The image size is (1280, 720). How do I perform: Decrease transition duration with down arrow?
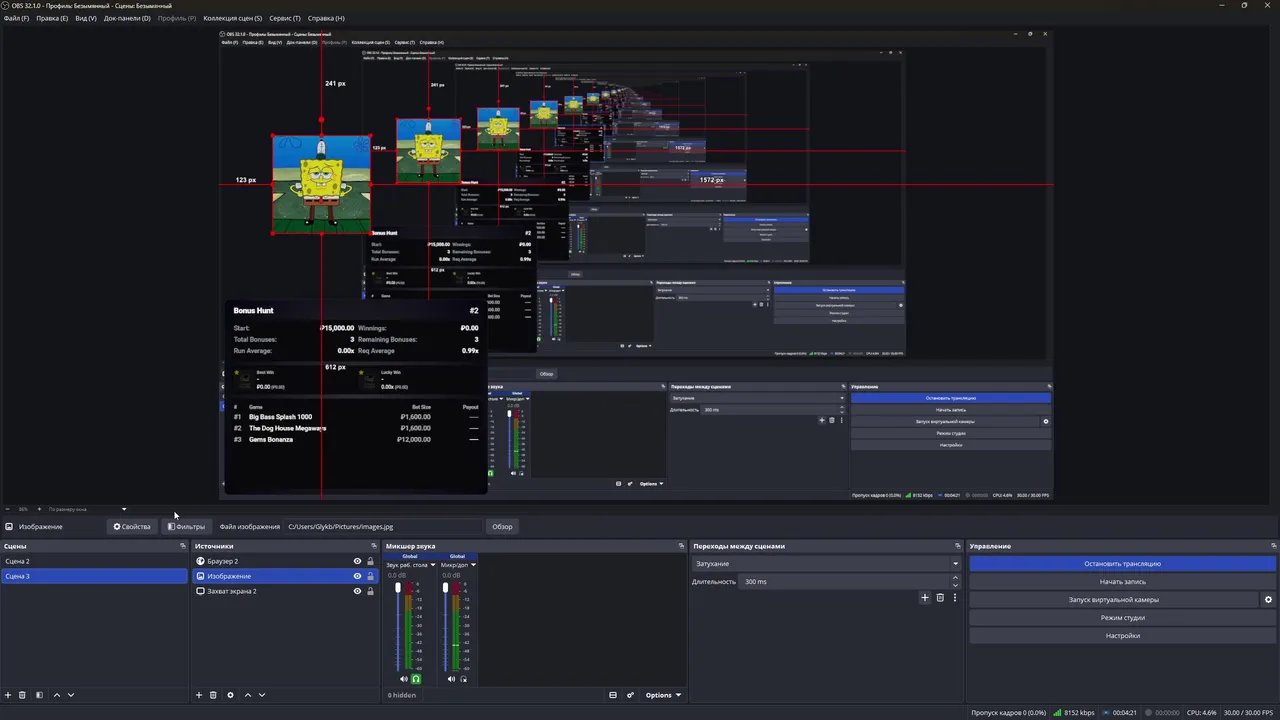955,585
